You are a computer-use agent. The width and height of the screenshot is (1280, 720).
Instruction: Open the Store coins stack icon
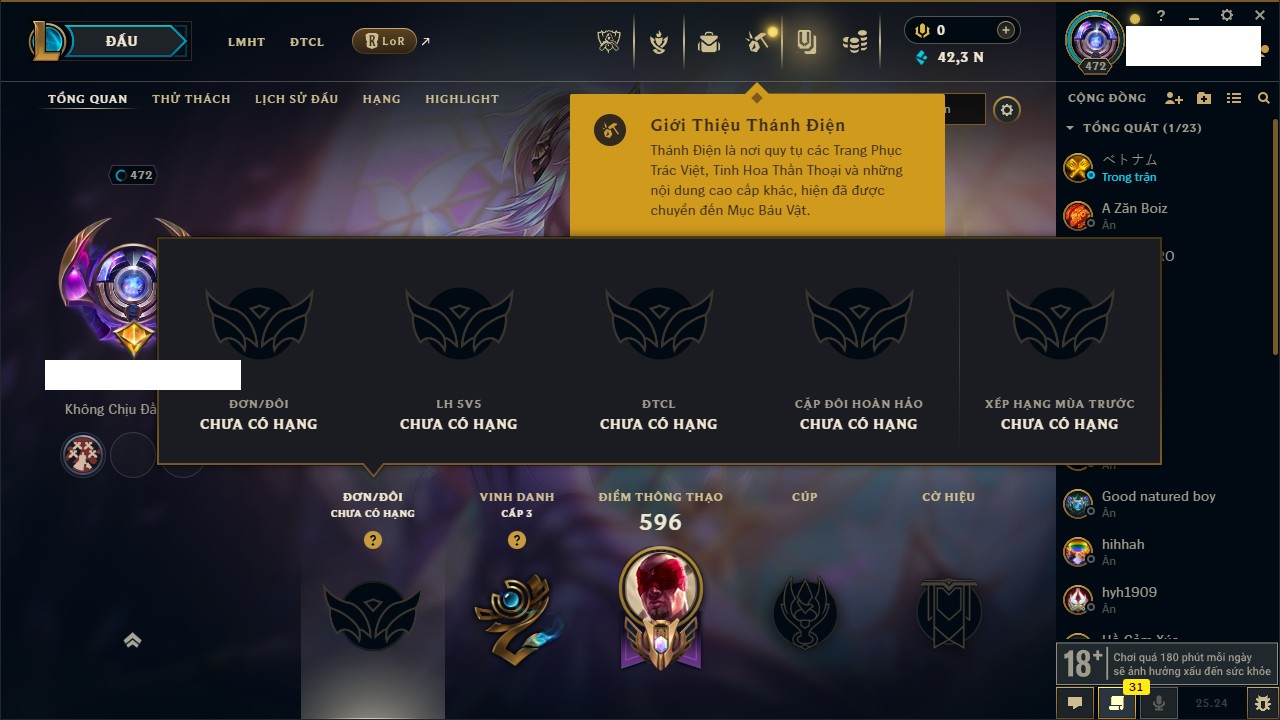[854, 42]
